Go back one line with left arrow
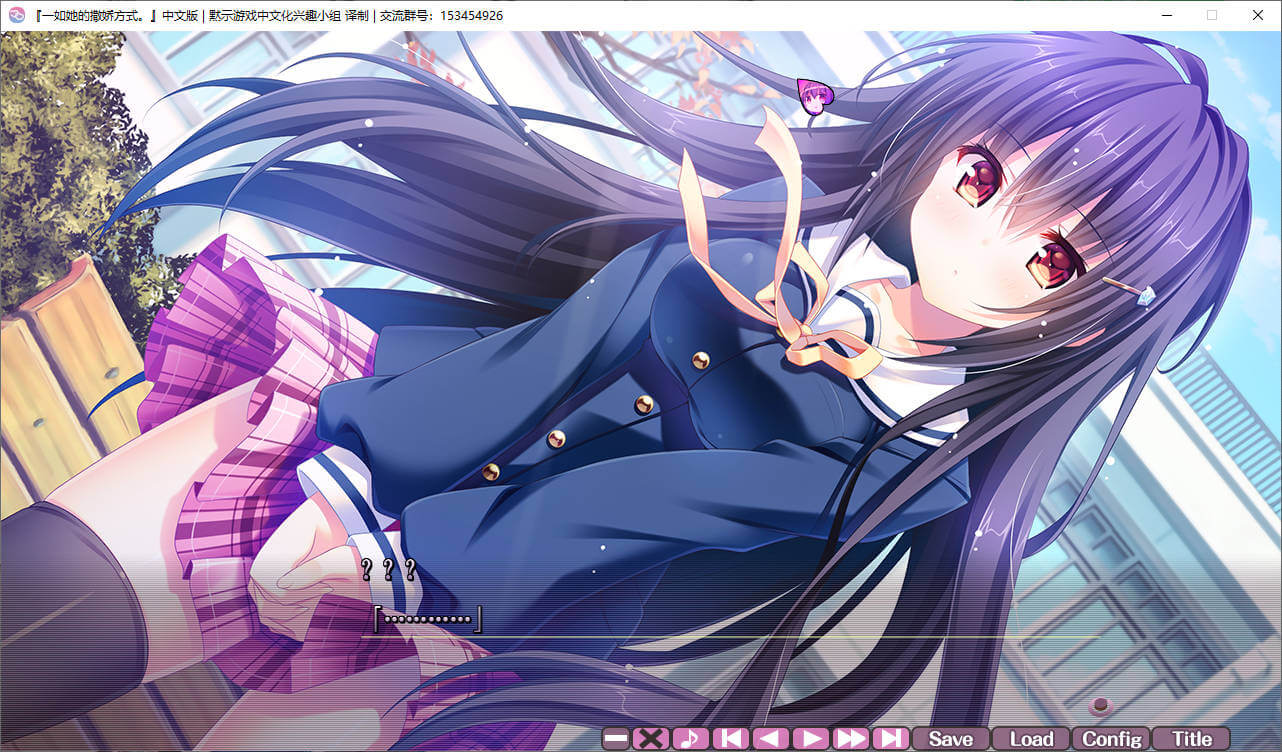 [x=770, y=739]
